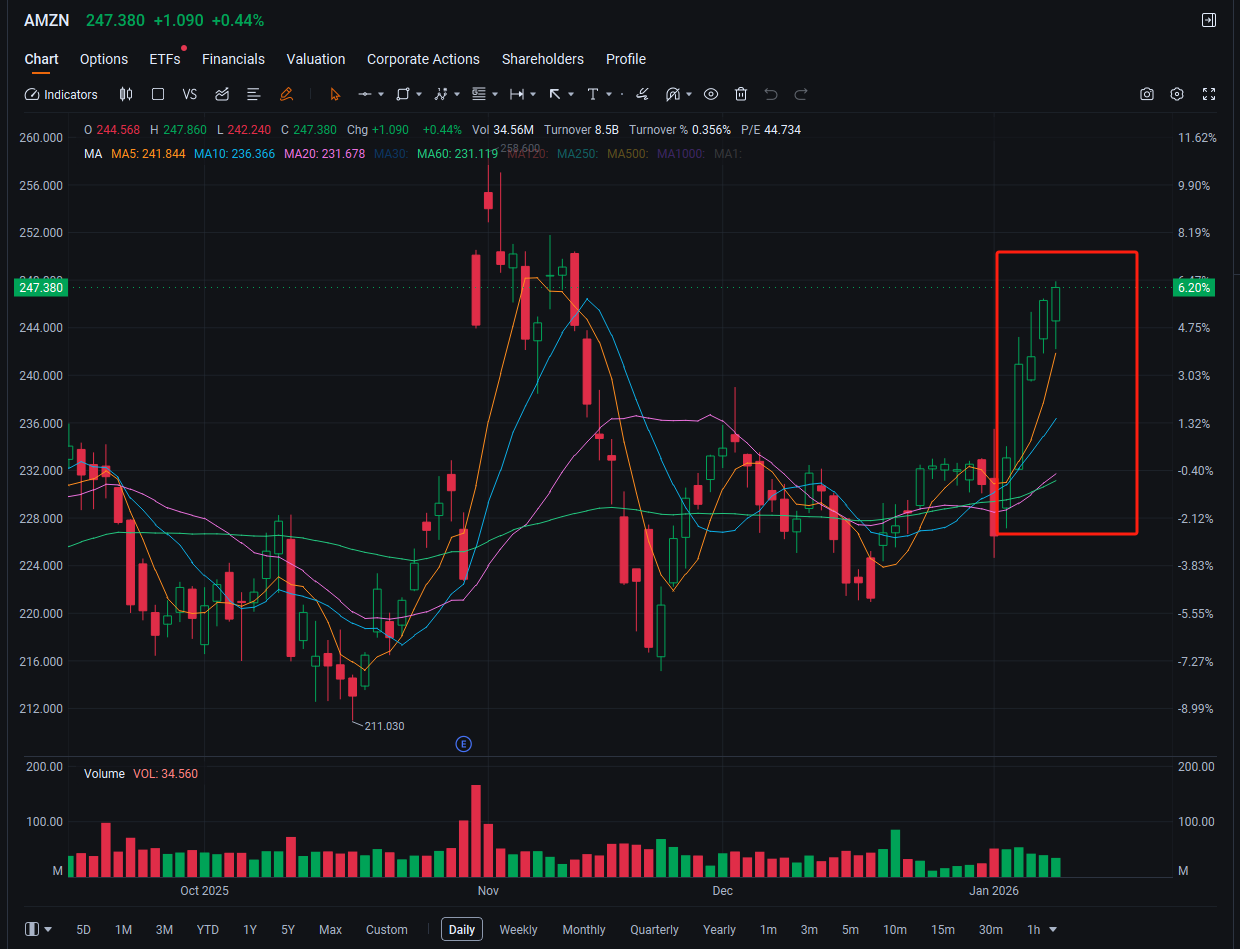Open the VS compare tool
The height and width of the screenshot is (949, 1240).
(x=190, y=94)
